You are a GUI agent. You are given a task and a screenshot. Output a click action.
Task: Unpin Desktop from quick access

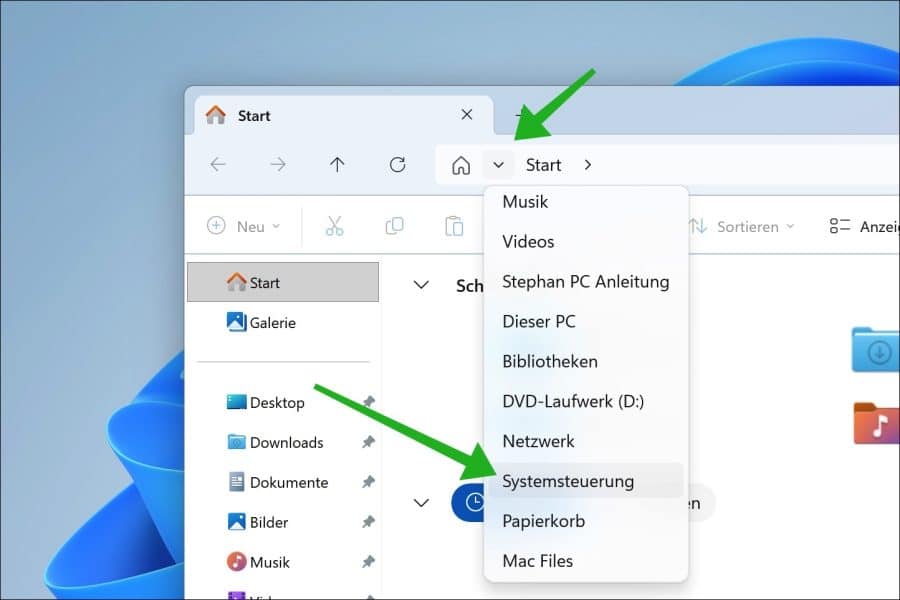coord(368,402)
